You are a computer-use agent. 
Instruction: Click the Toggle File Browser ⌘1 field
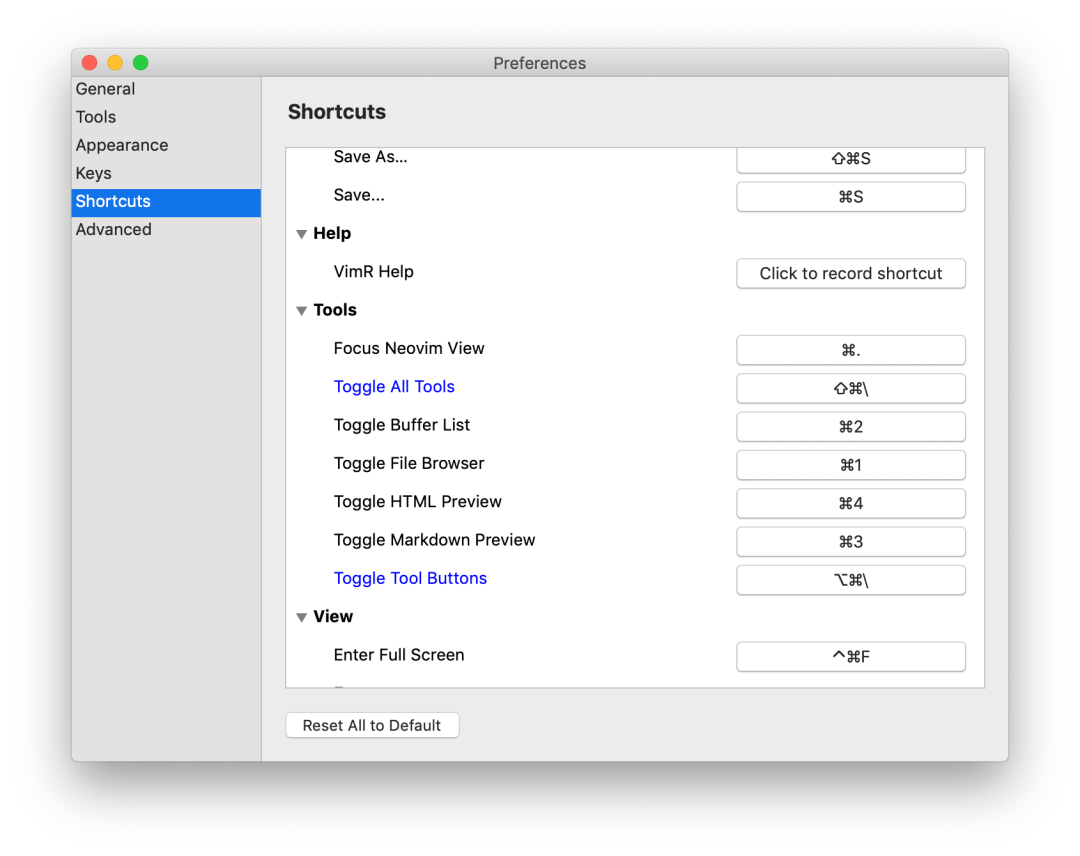pyautogui.click(x=851, y=465)
